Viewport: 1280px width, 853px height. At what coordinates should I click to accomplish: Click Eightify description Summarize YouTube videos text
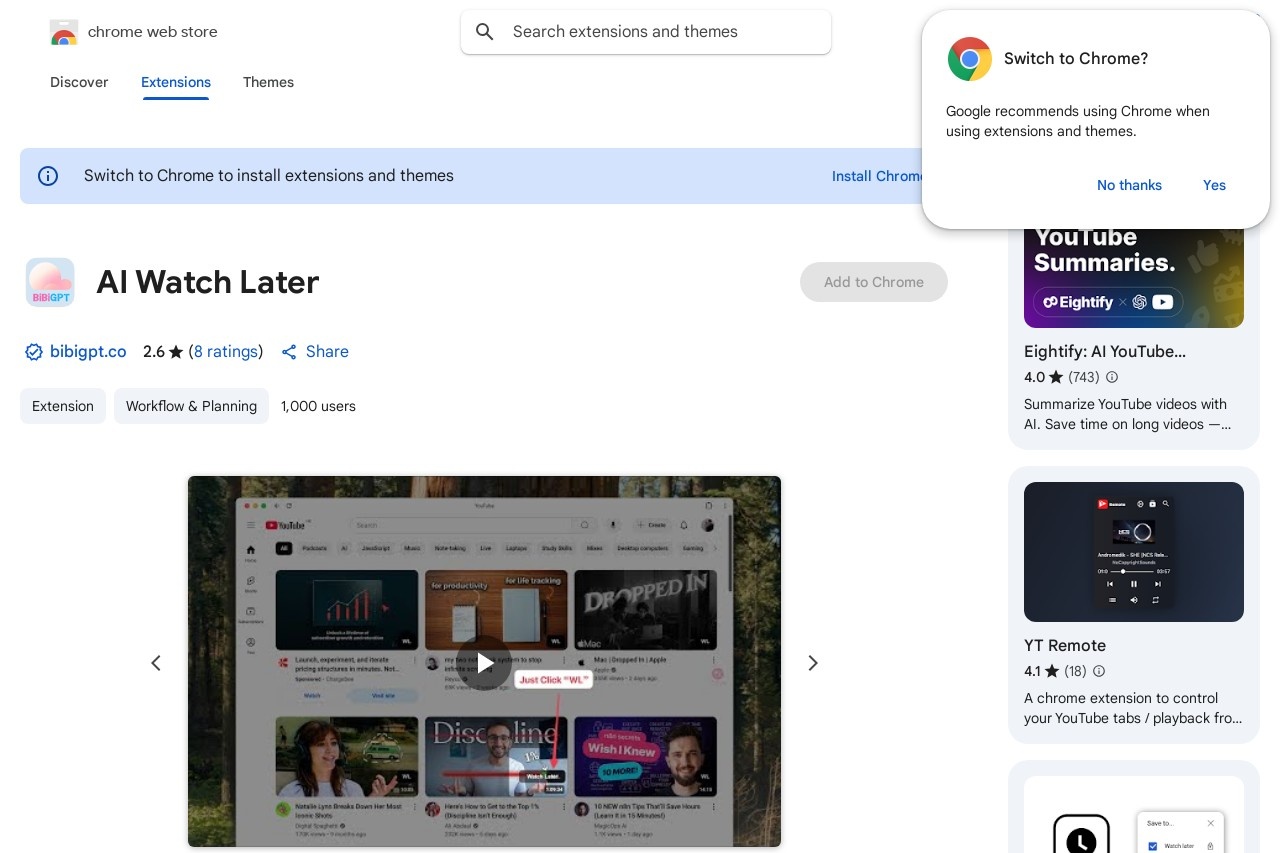coord(1127,414)
